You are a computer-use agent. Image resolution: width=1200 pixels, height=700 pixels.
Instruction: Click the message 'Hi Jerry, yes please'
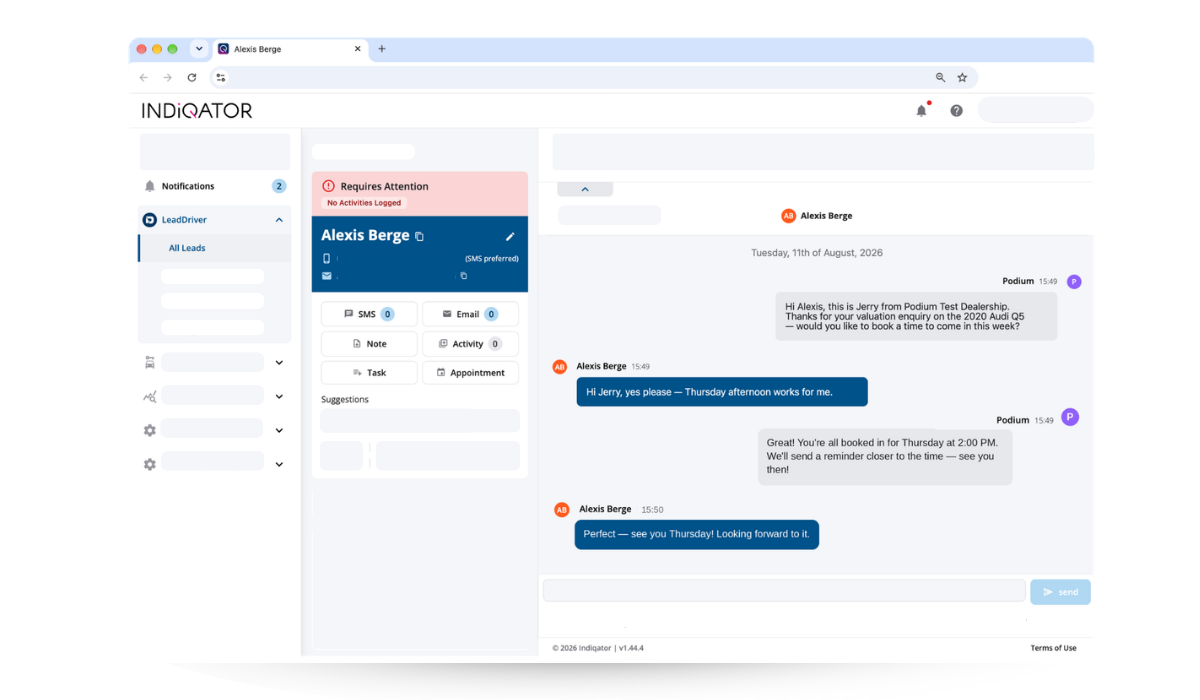tap(722, 392)
